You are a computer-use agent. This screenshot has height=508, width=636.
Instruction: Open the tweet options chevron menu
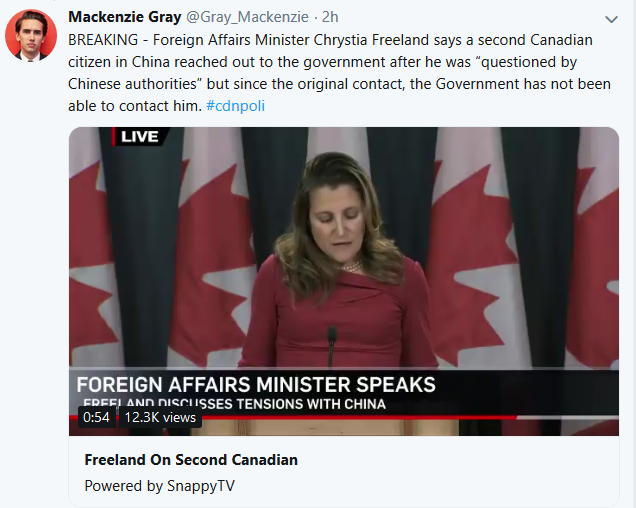tap(611, 19)
